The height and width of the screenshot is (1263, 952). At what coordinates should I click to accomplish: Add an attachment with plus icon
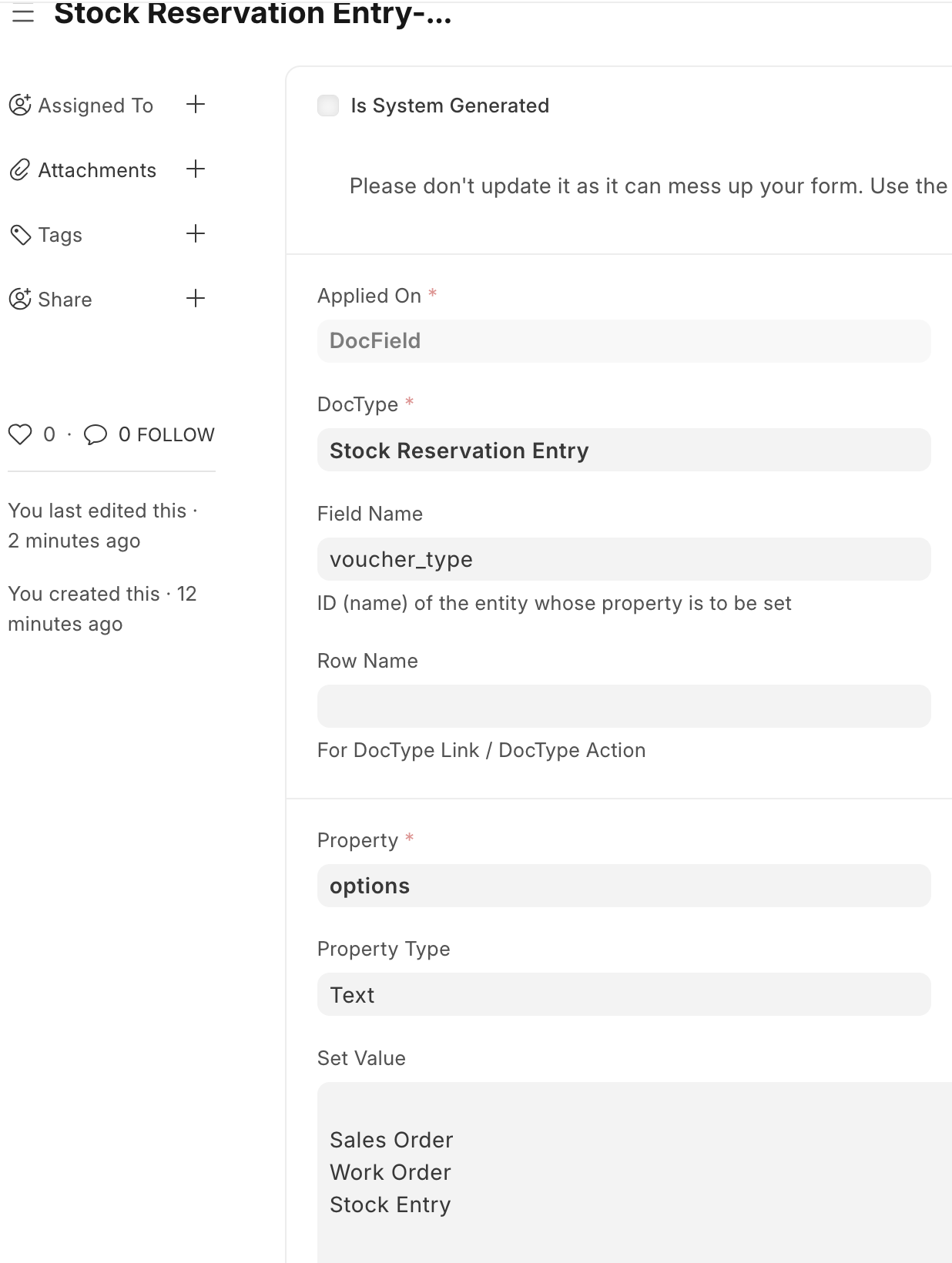(x=196, y=169)
